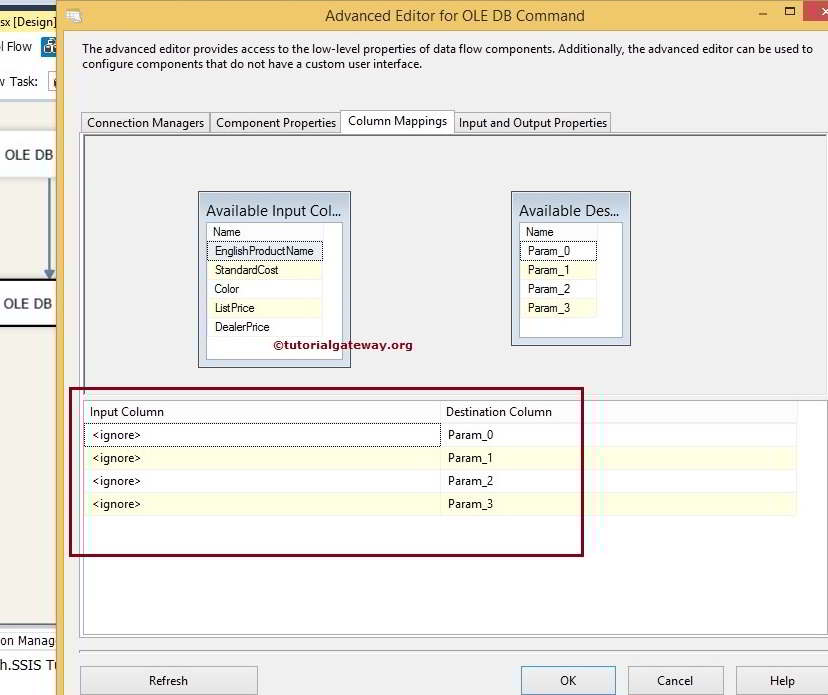Select DealerPrice input column

click(263, 326)
